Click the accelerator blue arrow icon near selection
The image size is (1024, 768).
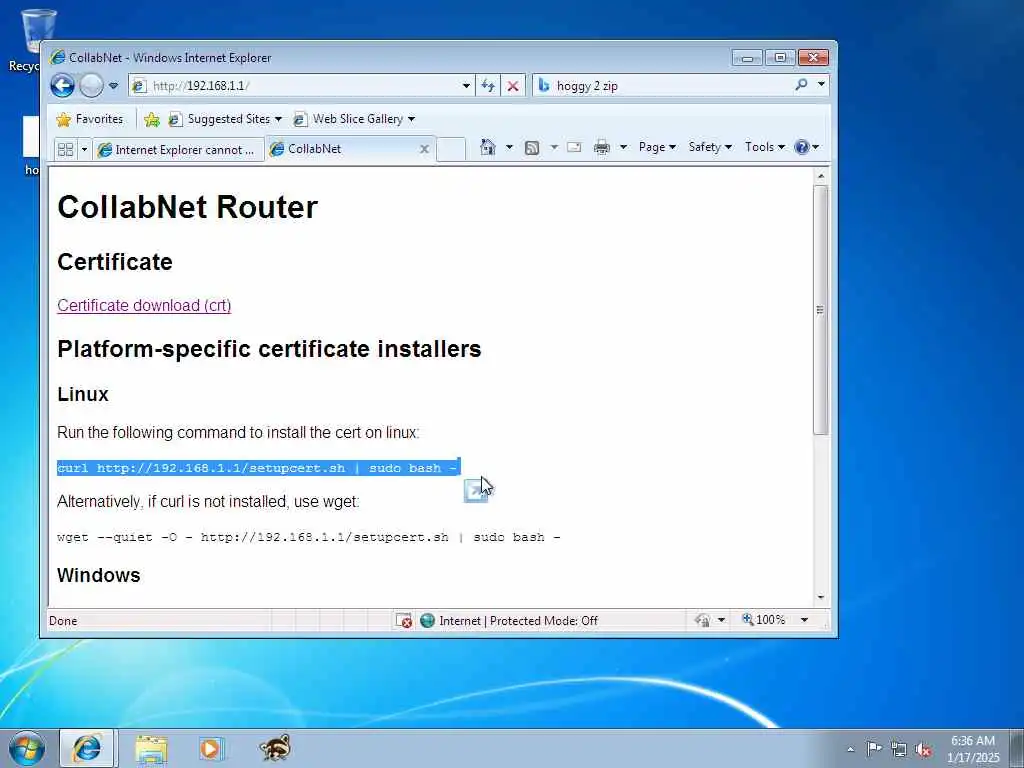475,491
